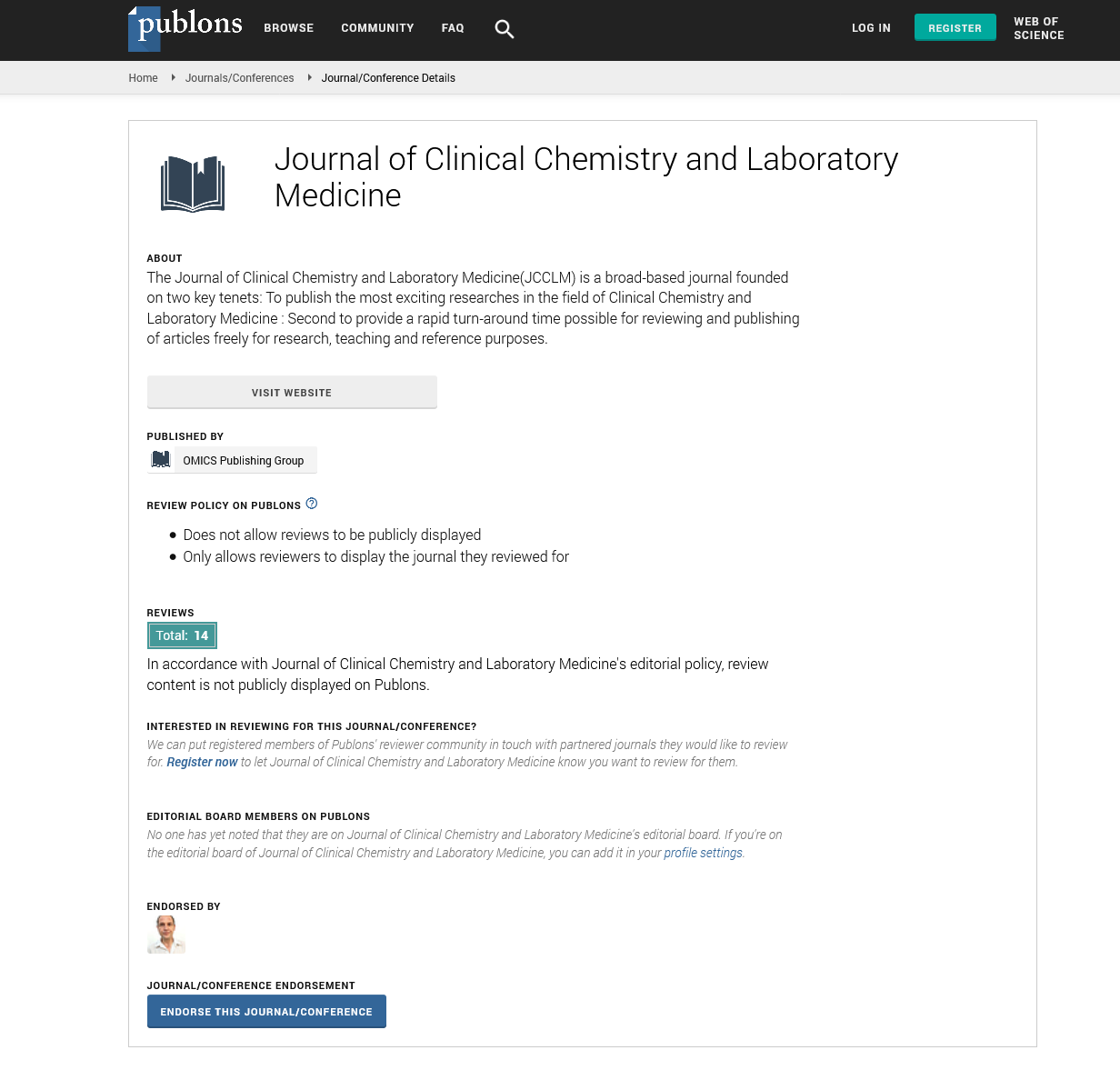Image resolution: width=1120 pixels, height=1090 pixels.
Task: Click the journal open-book icon
Action: [x=193, y=185]
